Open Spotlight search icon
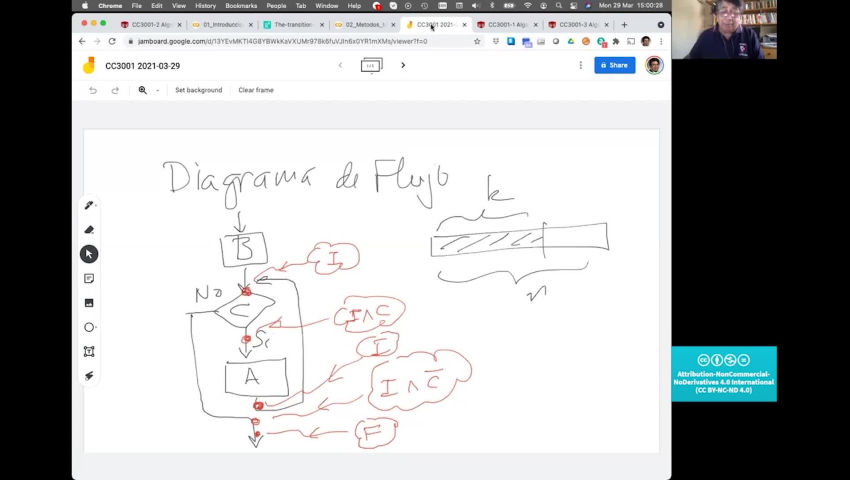 click(558, 5)
